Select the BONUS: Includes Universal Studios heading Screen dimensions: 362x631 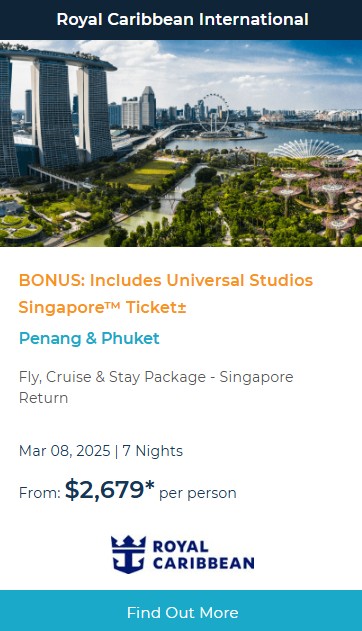(x=166, y=280)
